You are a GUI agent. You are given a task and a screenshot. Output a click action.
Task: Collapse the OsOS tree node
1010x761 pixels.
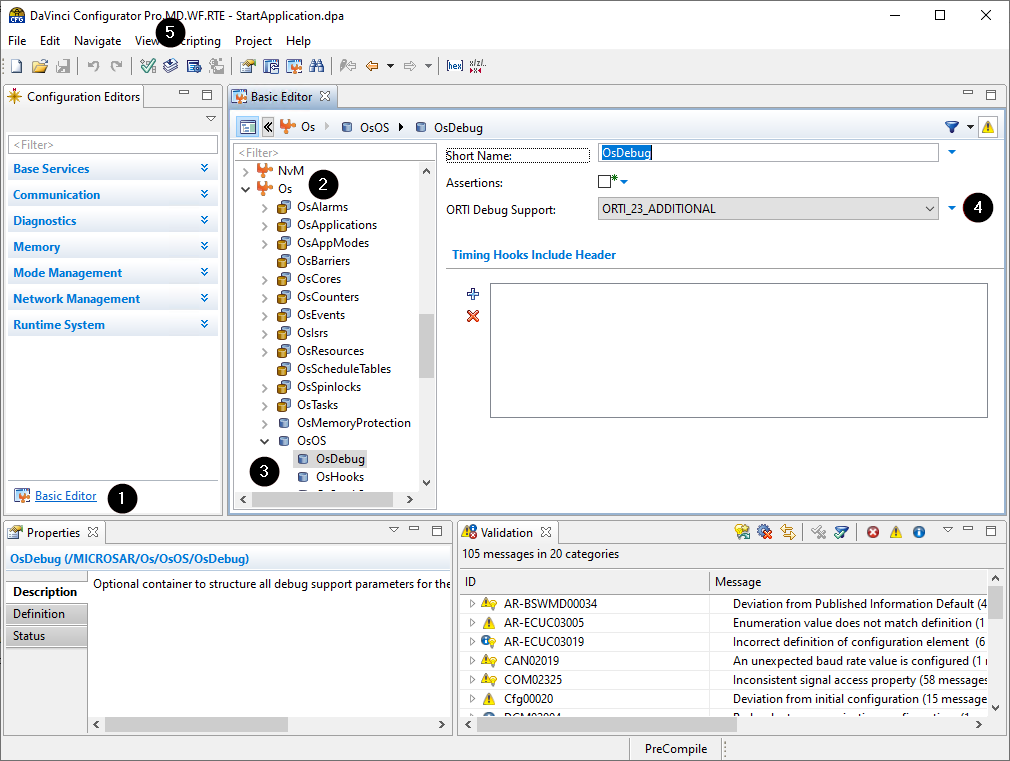tap(265, 441)
